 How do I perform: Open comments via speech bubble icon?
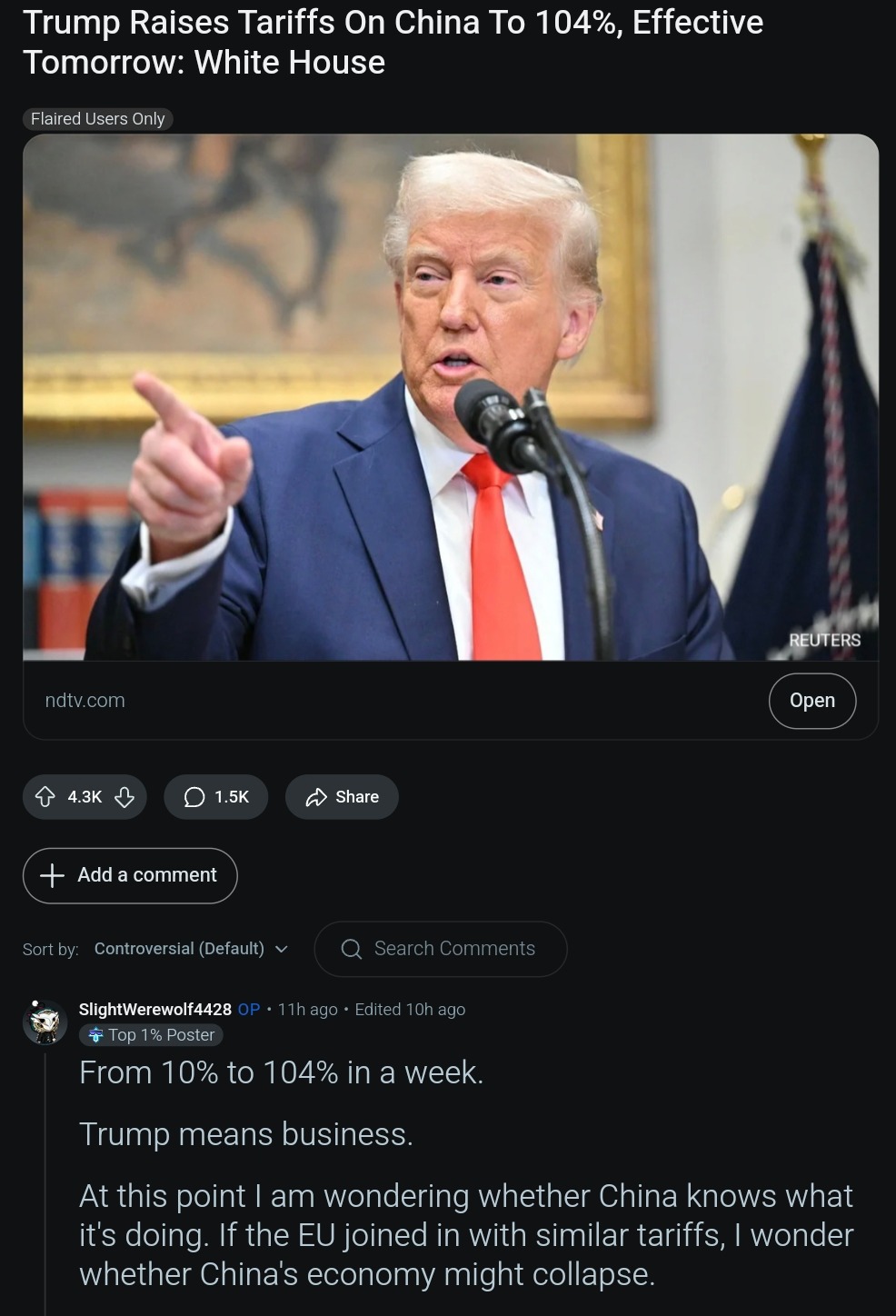pyautogui.click(x=194, y=797)
